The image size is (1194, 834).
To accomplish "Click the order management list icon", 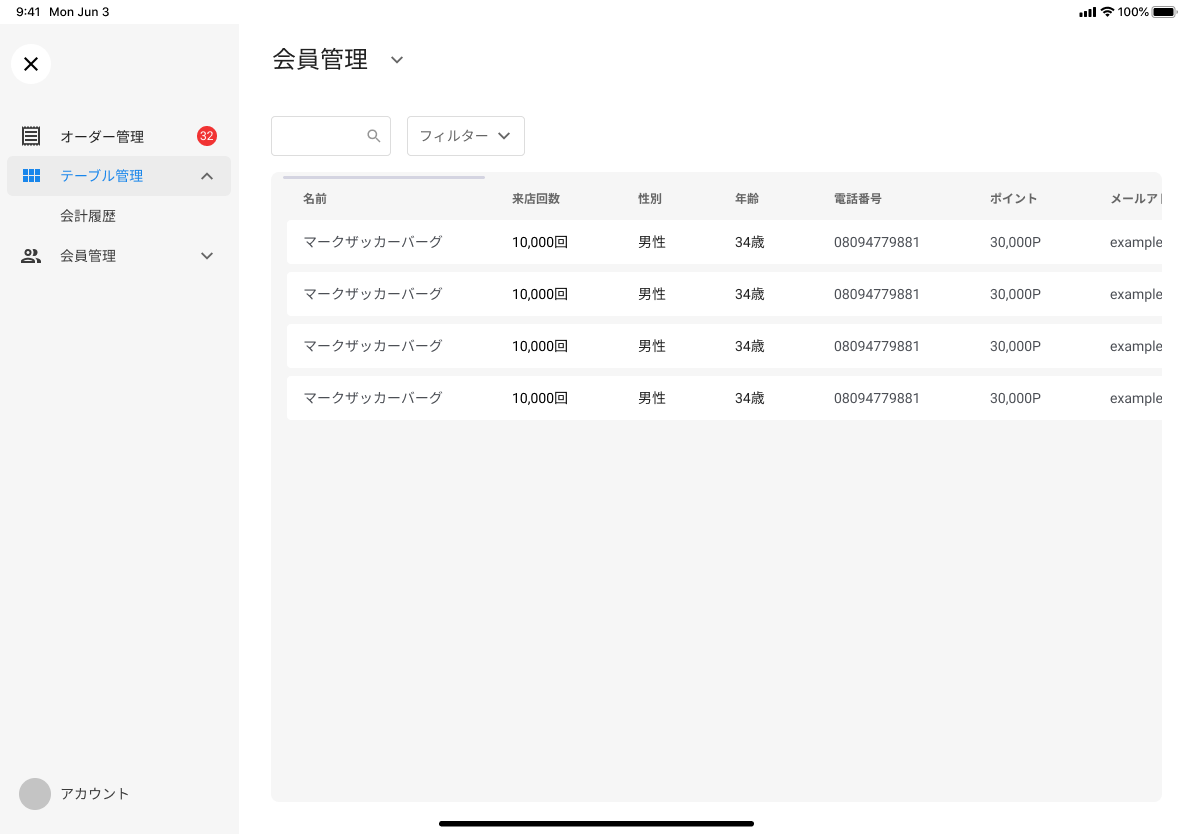I will pos(31,136).
